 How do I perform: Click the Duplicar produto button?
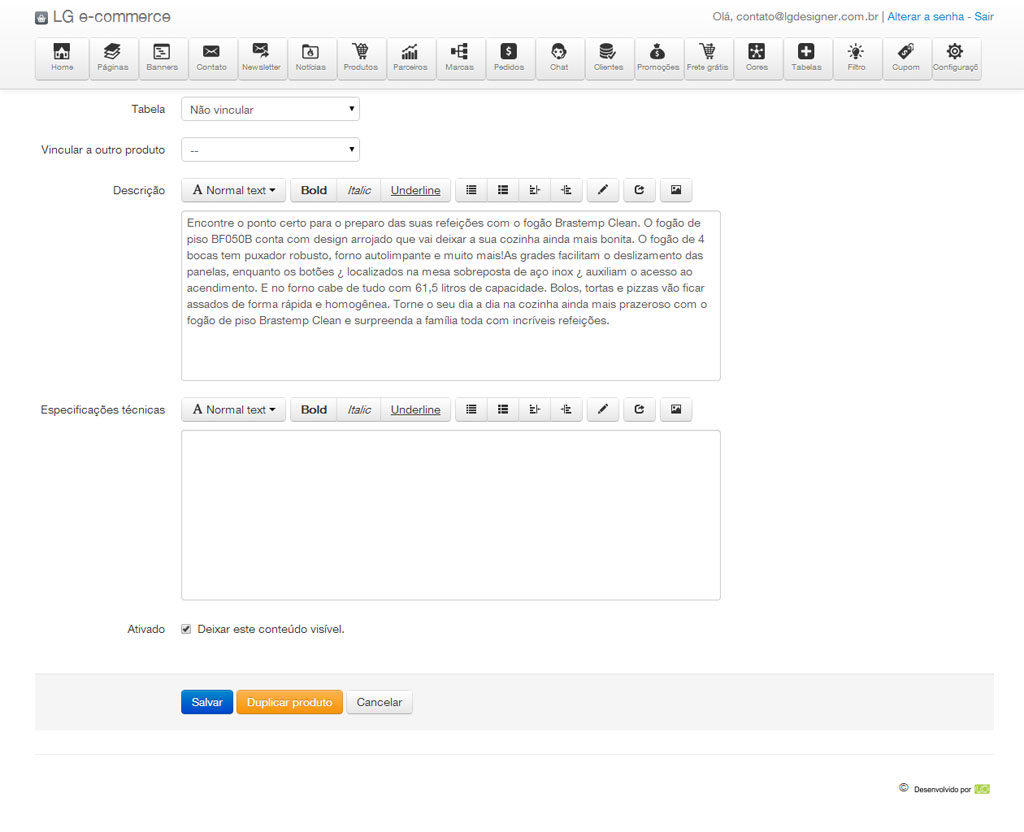pos(289,702)
